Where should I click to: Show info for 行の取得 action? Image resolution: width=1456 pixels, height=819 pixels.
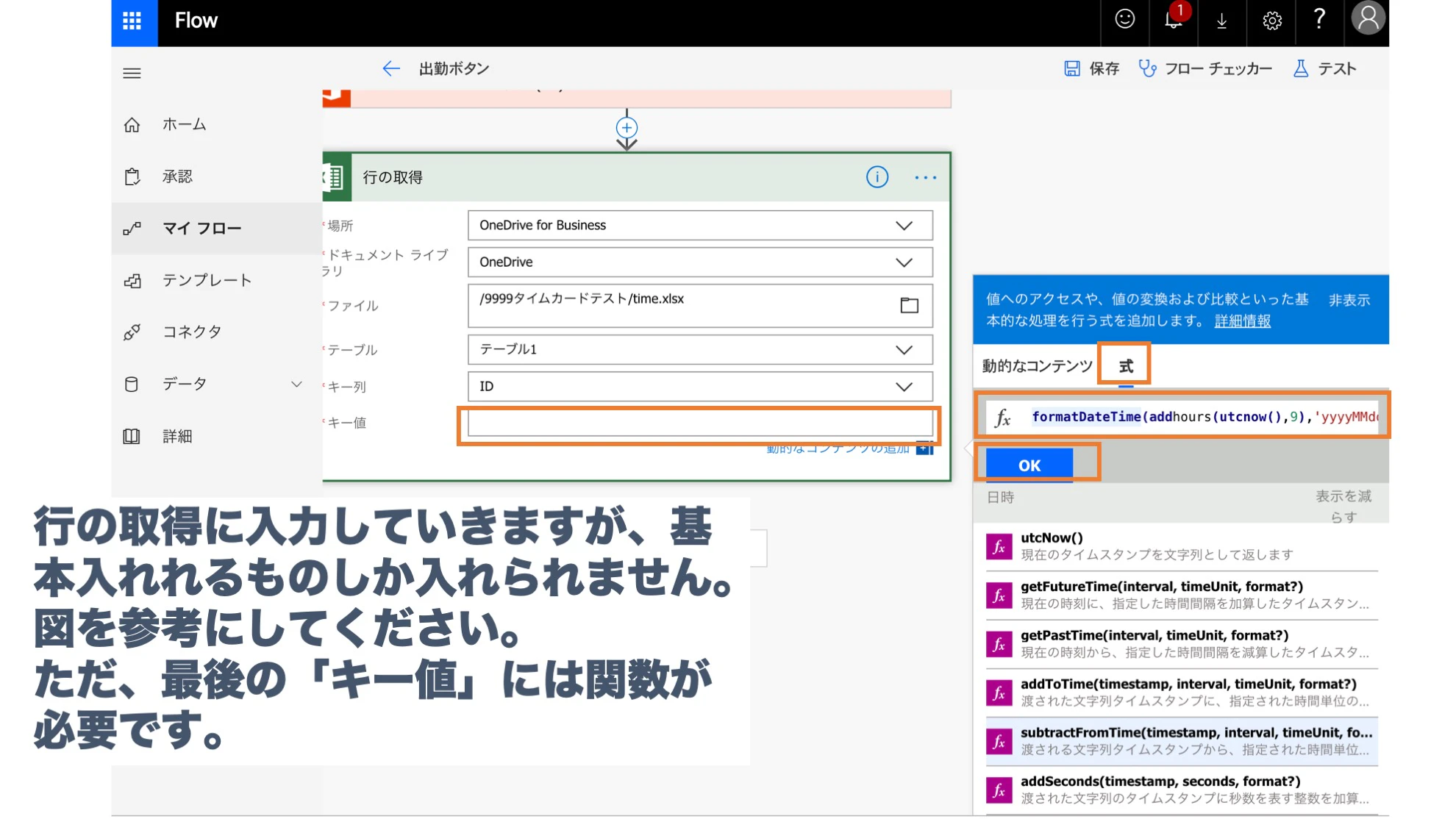coord(877,177)
